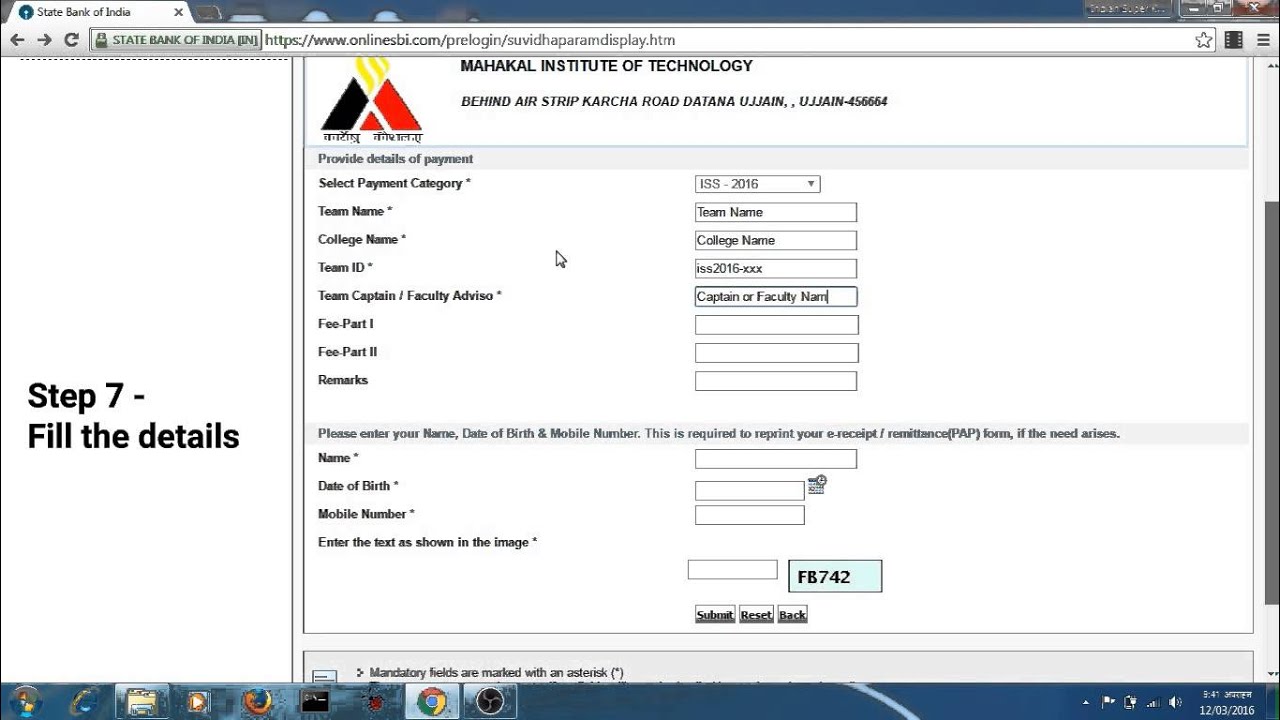Screen dimensions: 1280x720
Task: Open the media player taskbar icon
Action: point(199,701)
